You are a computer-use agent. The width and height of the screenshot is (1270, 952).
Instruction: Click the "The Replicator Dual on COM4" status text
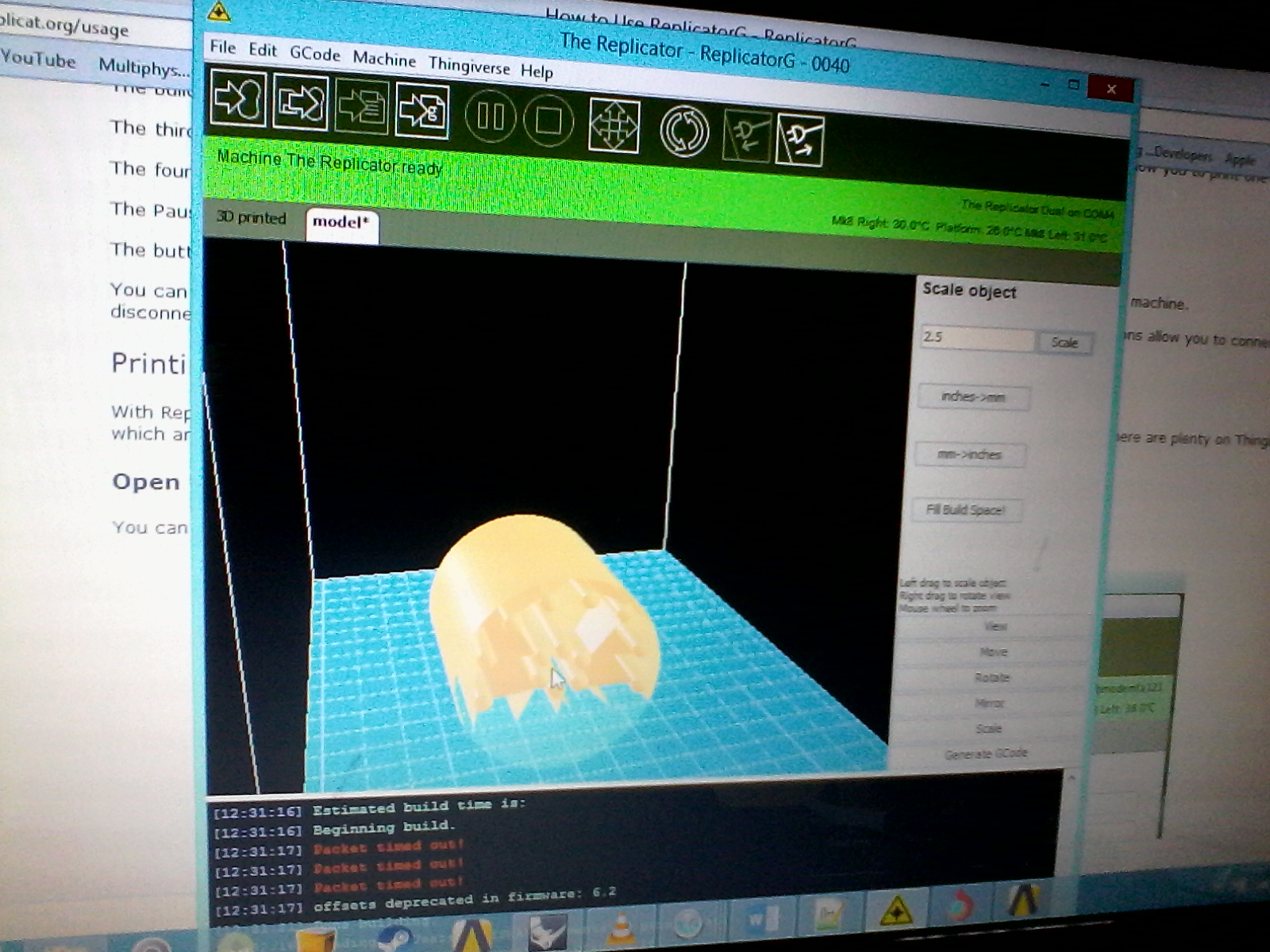click(x=1037, y=209)
